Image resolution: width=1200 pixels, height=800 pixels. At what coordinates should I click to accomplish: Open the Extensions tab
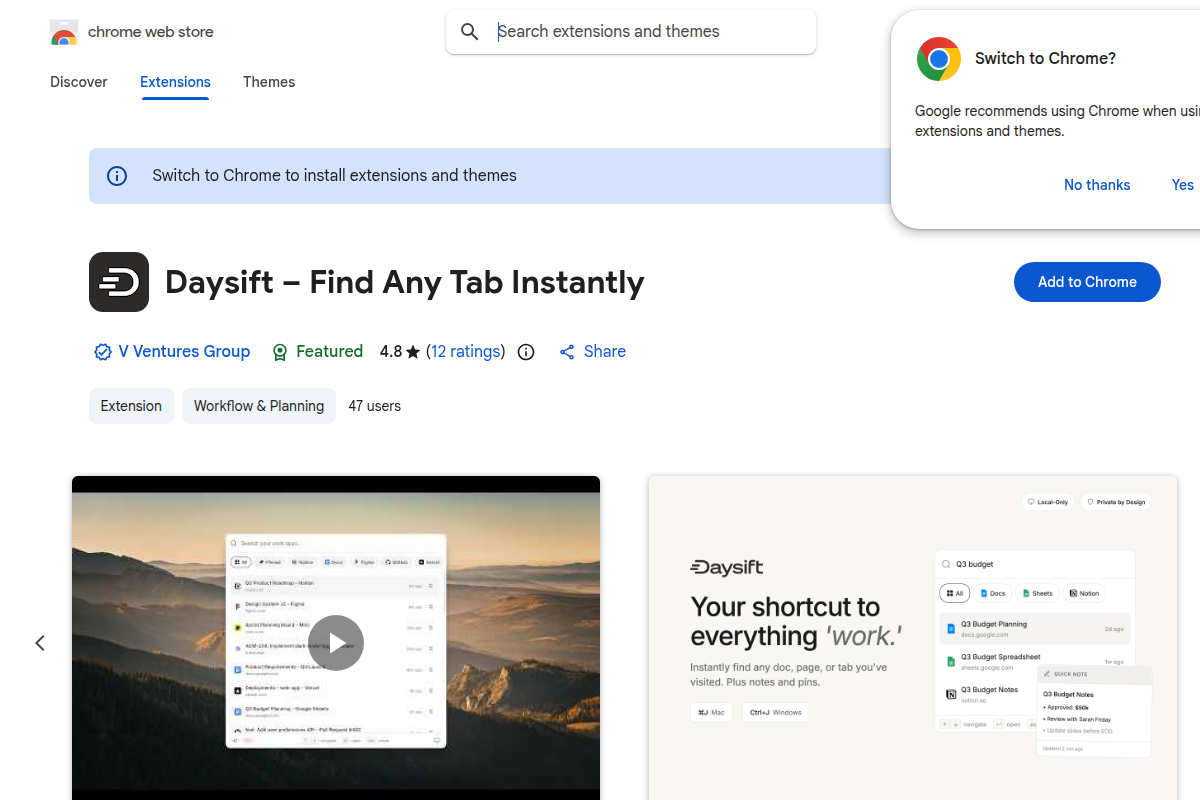click(175, 82)
